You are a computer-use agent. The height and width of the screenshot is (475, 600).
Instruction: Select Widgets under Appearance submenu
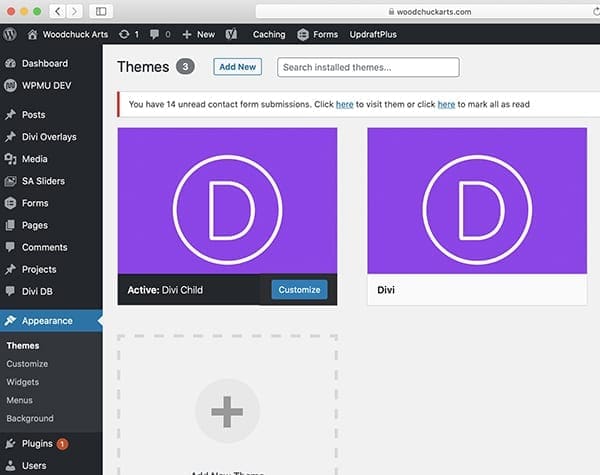[23, 382]
